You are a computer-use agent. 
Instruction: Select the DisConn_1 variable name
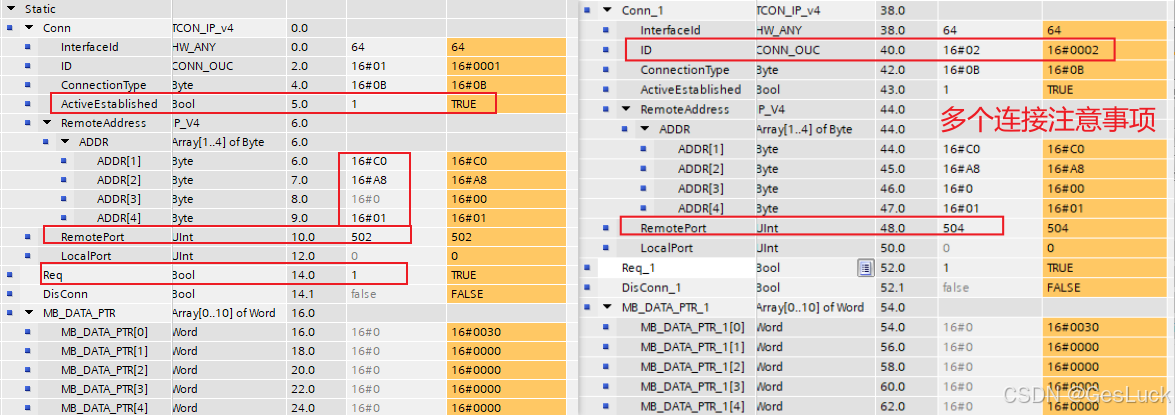[x=651, y=288]
